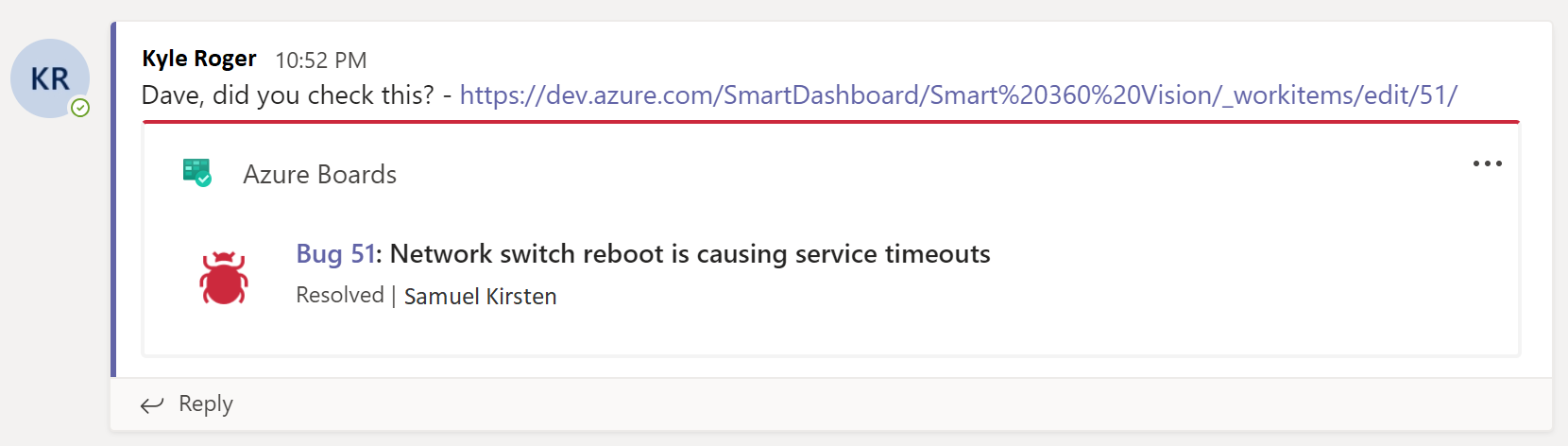Open Kyle Roger's sender name
The width and height of the screenshot is (1568, 446).
click(199, 59)
